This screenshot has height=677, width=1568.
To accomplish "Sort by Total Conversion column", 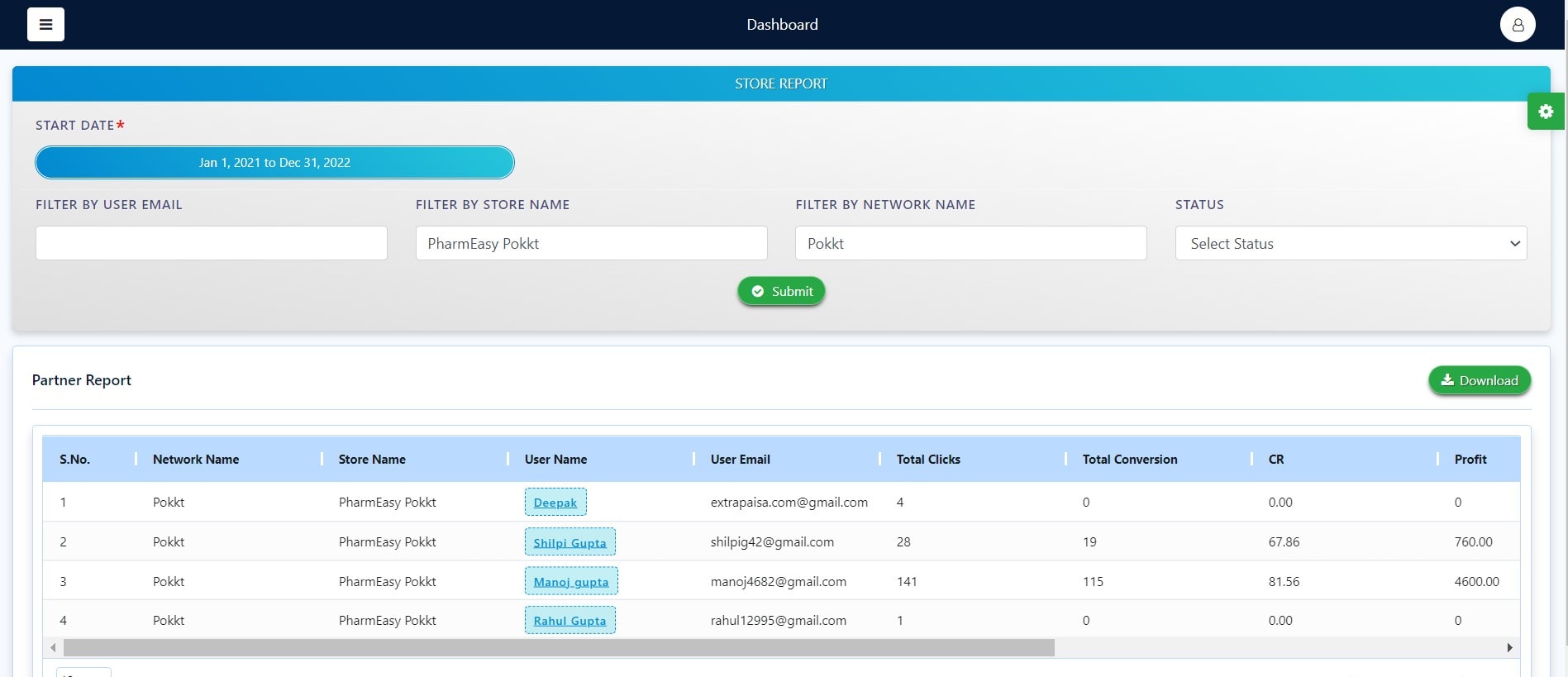I will (x=1130, y=460).
